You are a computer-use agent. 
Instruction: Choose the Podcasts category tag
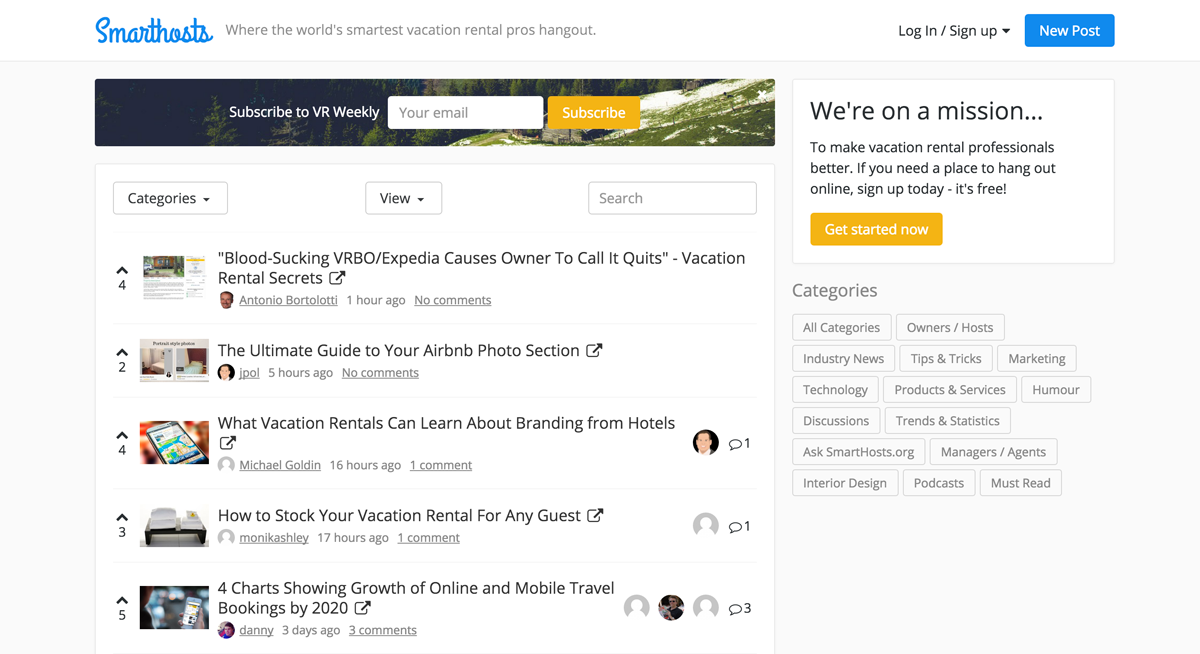pos(938,482)
